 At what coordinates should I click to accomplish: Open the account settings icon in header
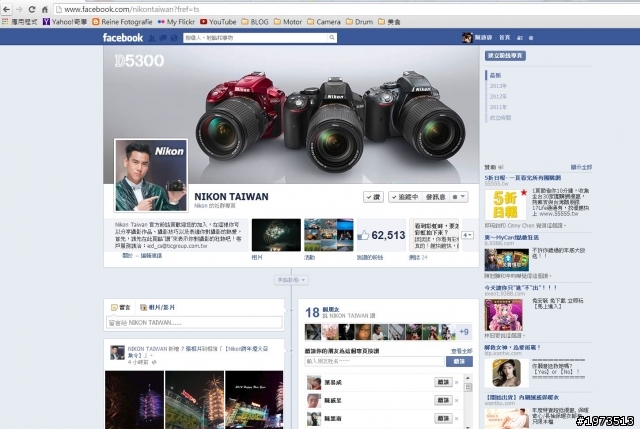pyautogui.click(x=531, y=38)
